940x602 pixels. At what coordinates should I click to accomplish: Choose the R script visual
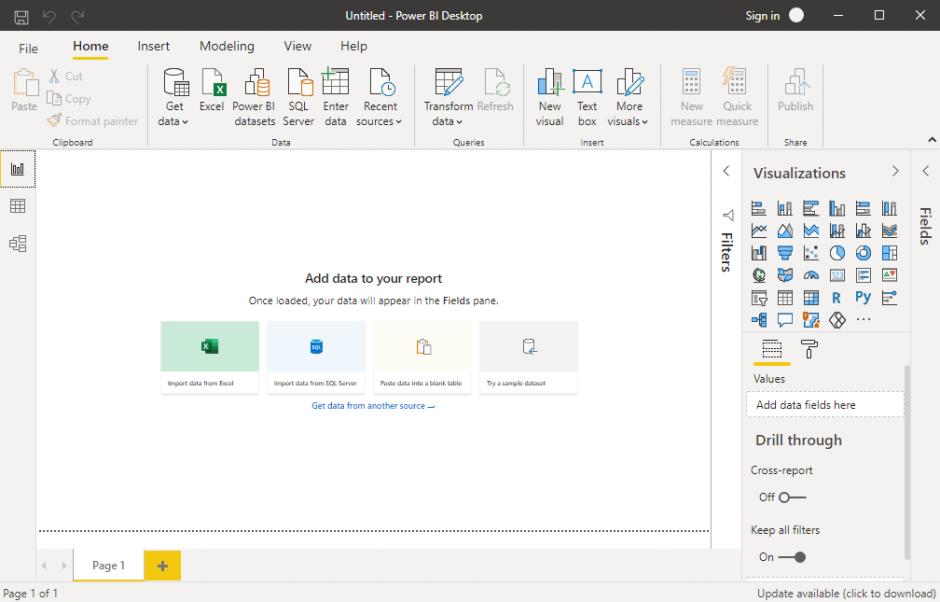[837, 297]
